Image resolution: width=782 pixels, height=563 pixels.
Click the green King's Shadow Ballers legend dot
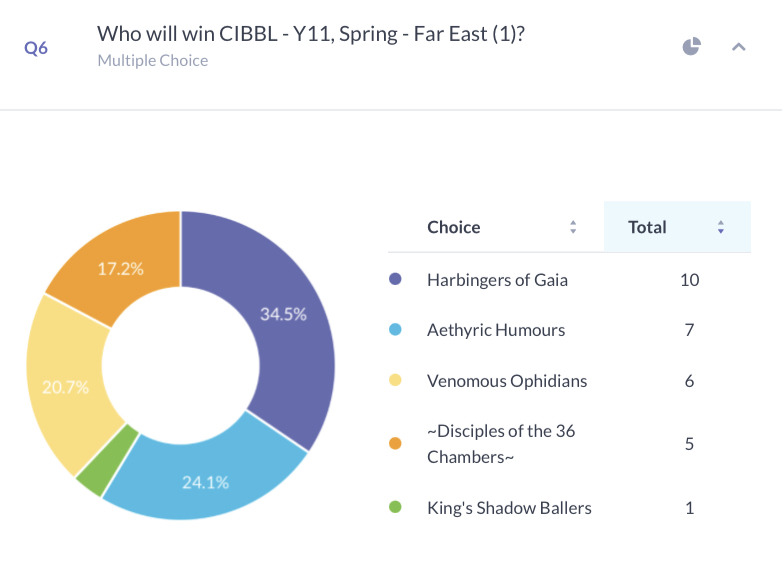tap(395, 507)
